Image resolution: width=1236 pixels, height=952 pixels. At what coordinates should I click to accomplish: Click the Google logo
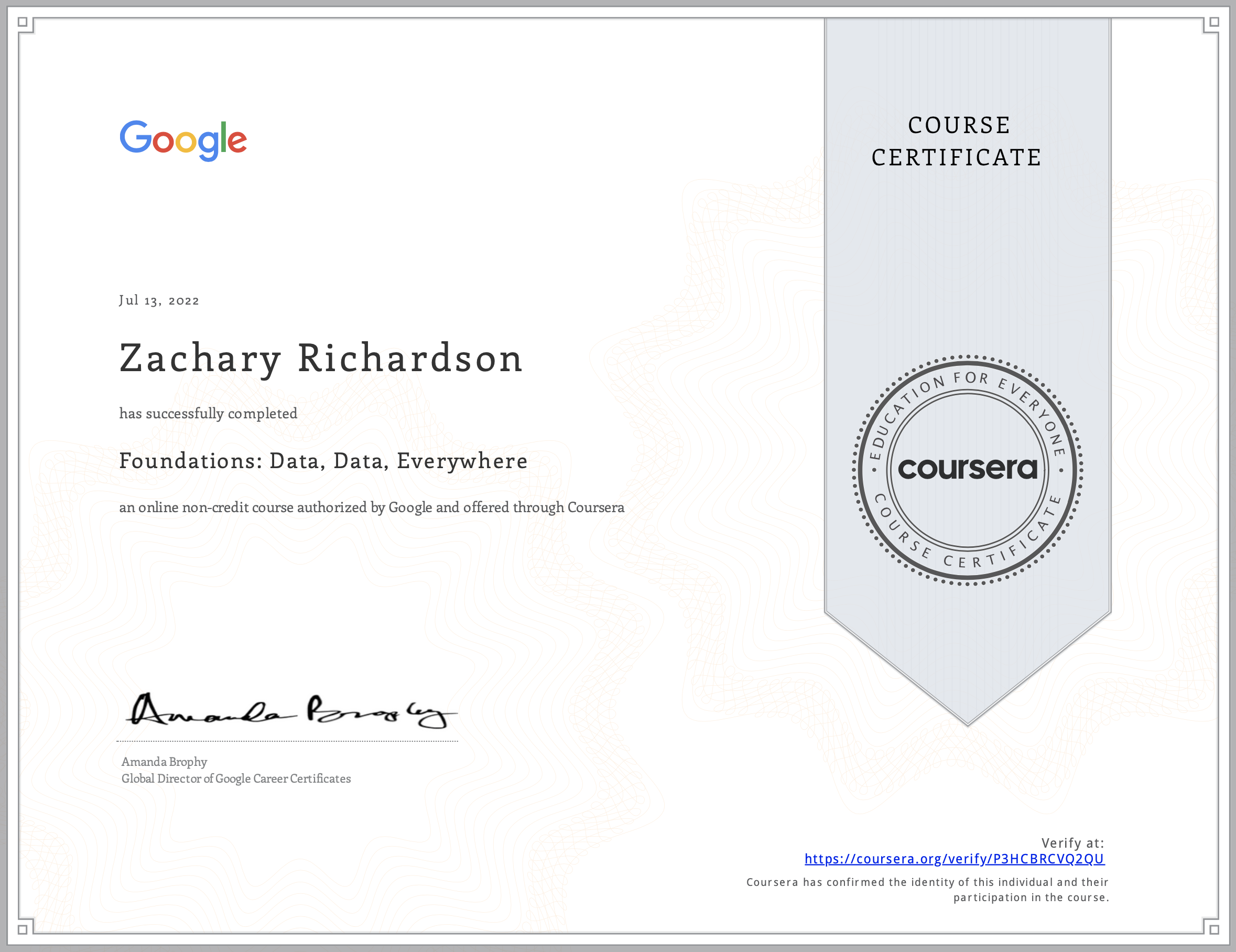pos(183,140)
